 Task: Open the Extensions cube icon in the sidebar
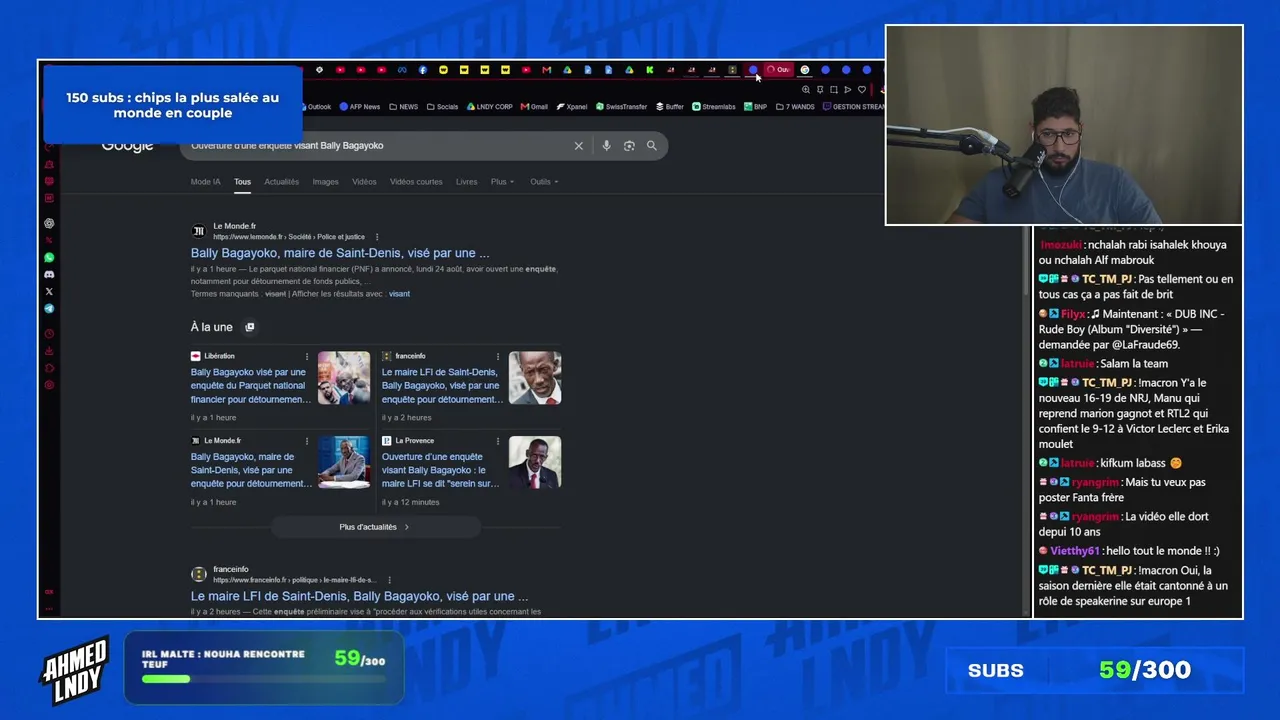tap(49, 368)
